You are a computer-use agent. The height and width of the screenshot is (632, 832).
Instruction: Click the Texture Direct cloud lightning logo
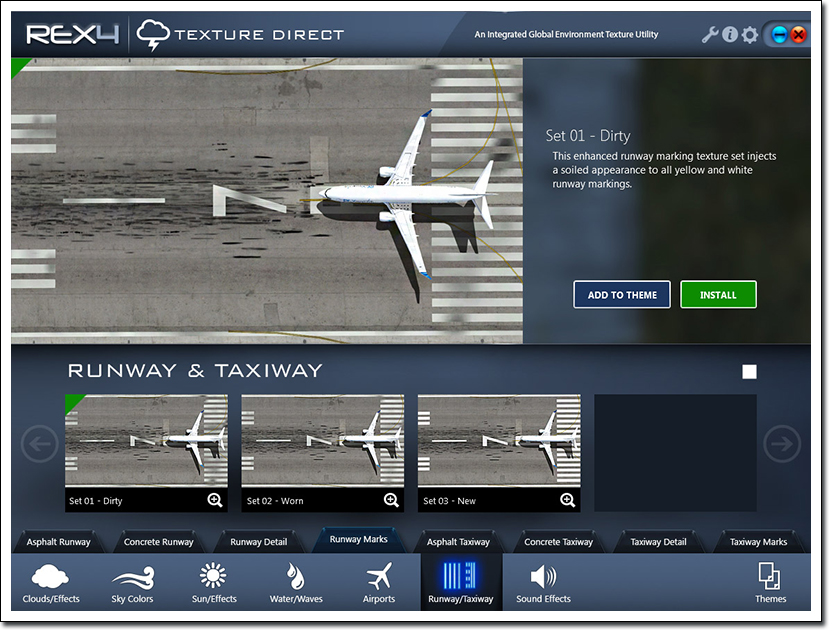click(x=153, y=34)
